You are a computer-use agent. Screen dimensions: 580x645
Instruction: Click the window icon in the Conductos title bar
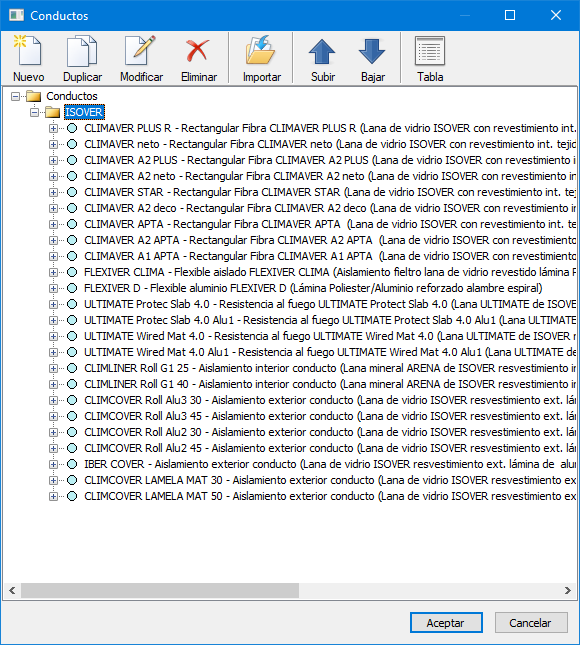click(x=16, y=16)
